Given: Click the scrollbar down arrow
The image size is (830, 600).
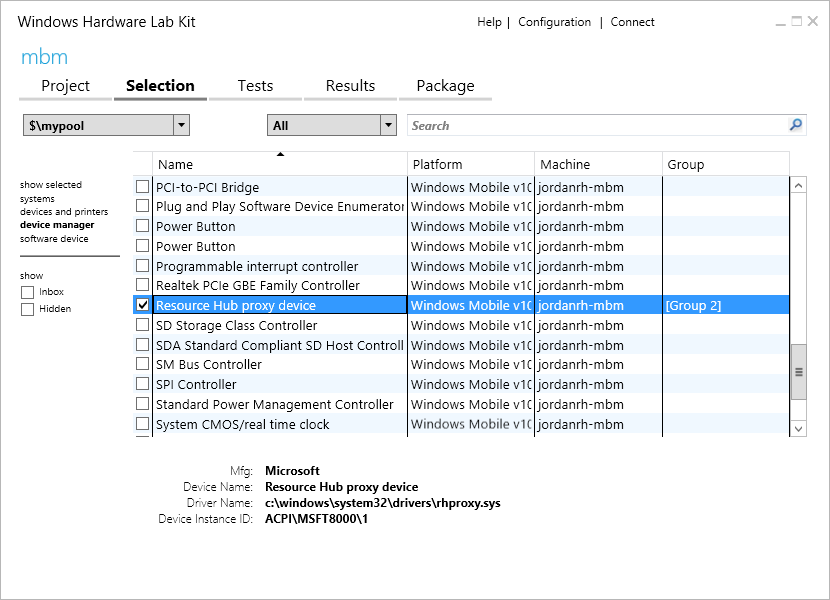Looking at the screenshot, I should click(798, 428).
